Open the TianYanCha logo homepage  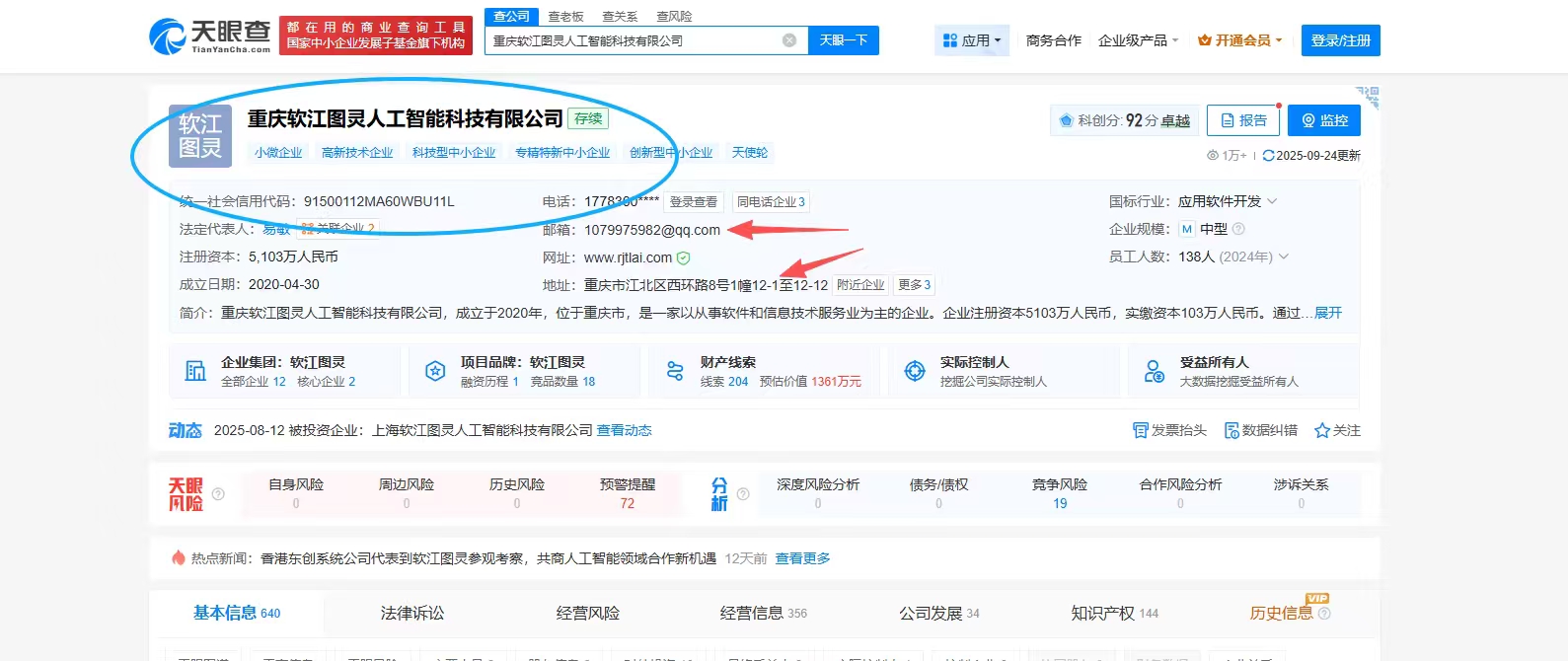click(209, 37)
